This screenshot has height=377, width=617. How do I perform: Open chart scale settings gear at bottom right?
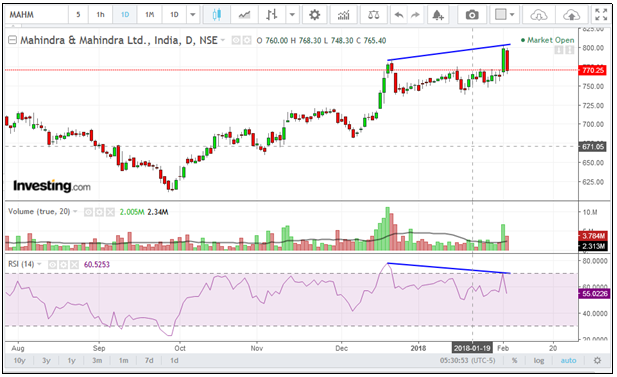click(x=597, y=360)
